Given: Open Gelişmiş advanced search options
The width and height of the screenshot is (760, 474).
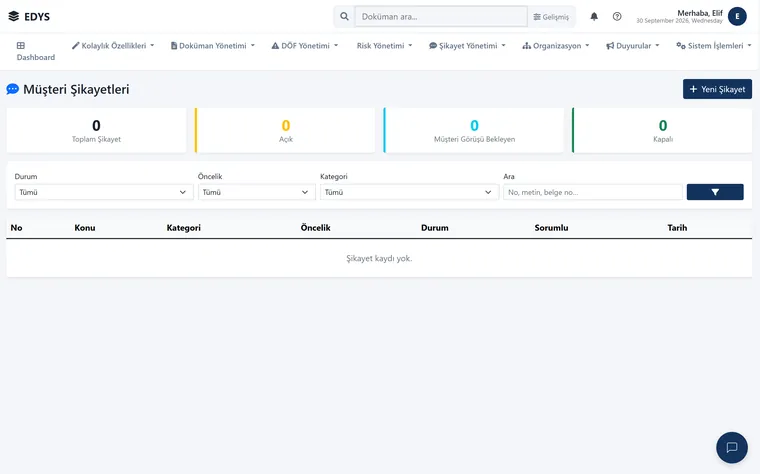Looking at the screenshot, I should (551, 17).
